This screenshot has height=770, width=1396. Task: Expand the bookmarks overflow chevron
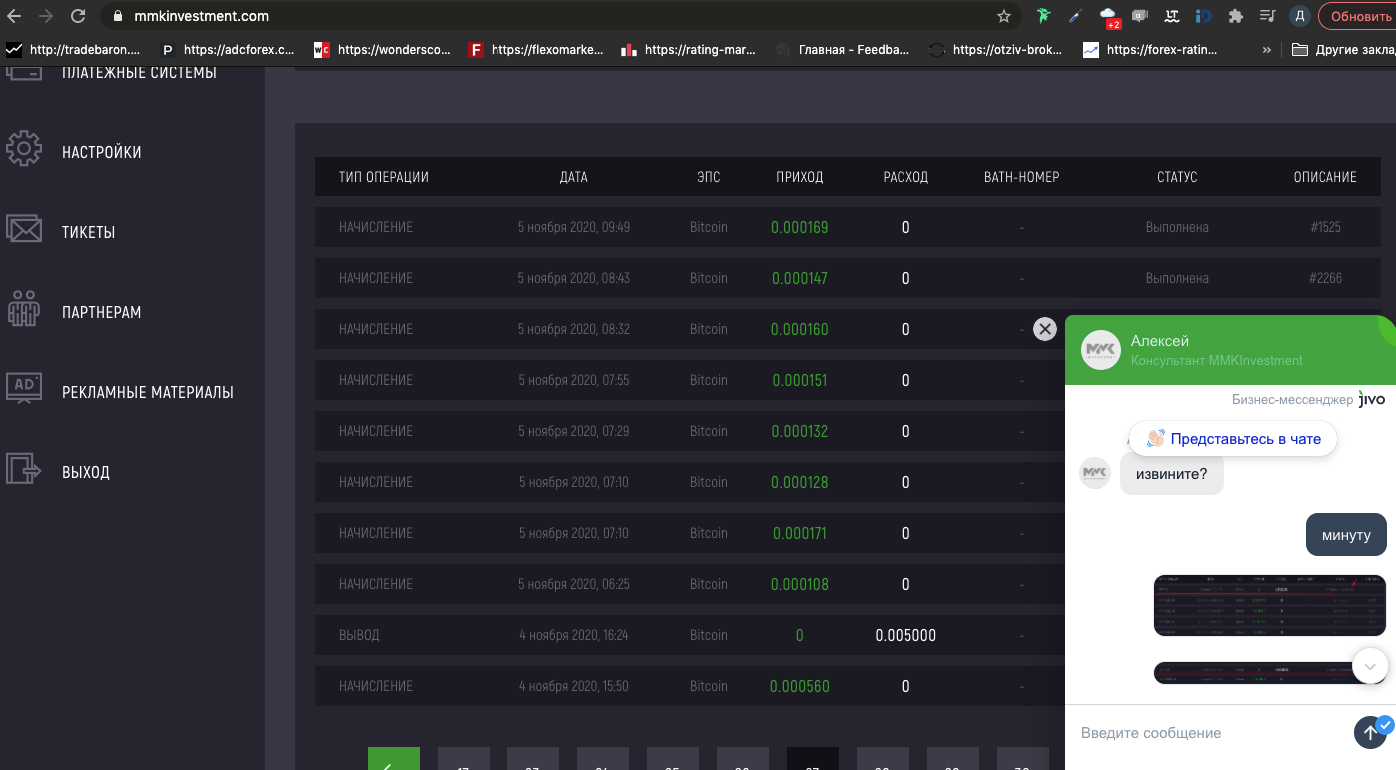pyautogui.click(x=1267, y=49)
